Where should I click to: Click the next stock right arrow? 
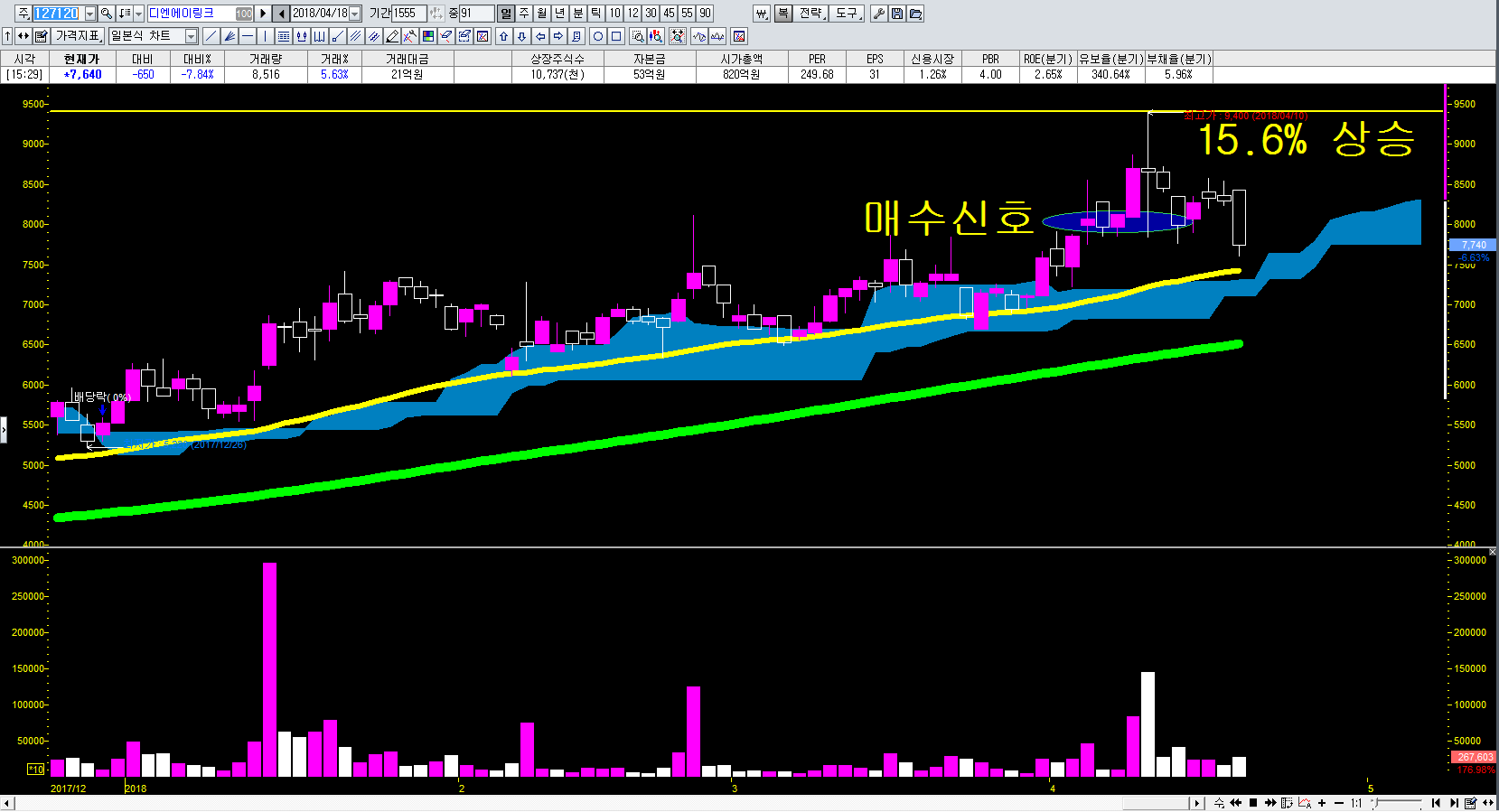(263, 14)
